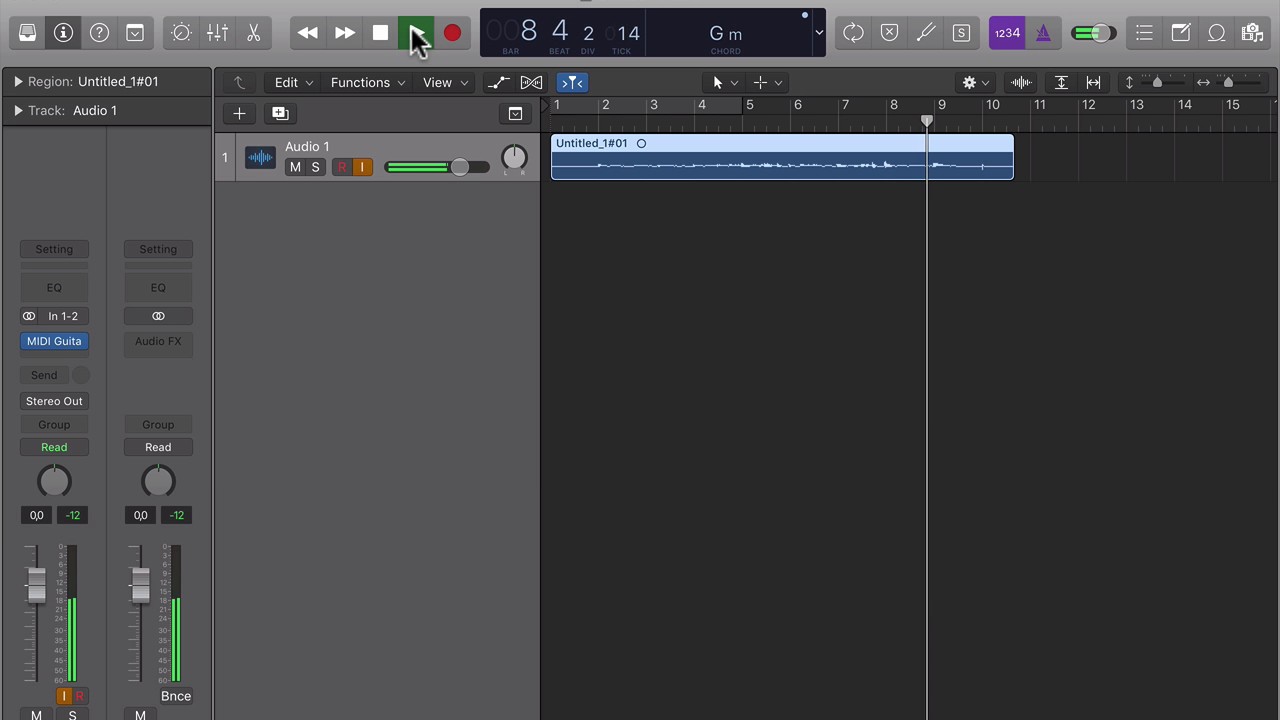Open the Library panel
The height and width of the screenshot is (720, 1280).
click(x=28, y=33)
